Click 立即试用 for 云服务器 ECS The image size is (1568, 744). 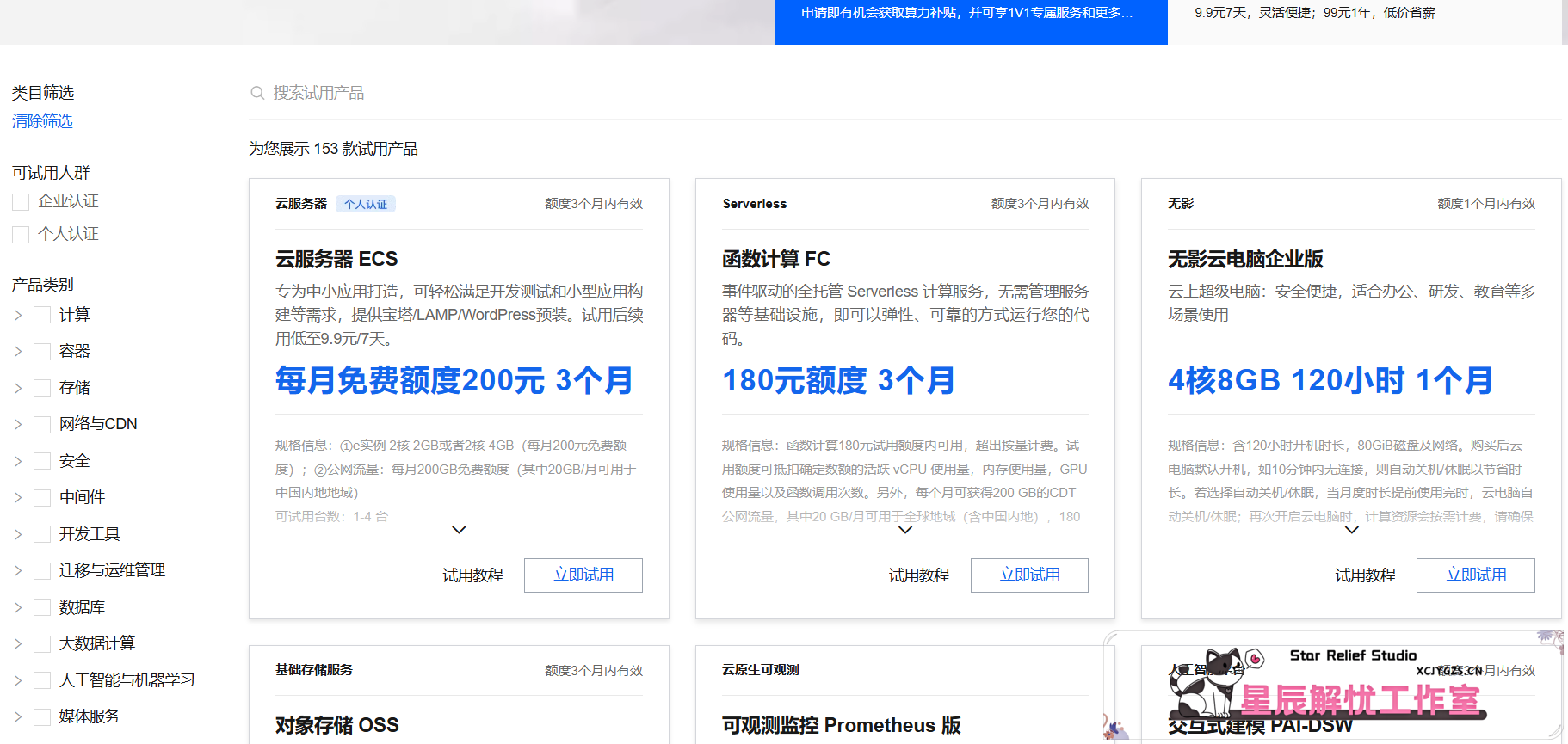[x=583, y=575]
